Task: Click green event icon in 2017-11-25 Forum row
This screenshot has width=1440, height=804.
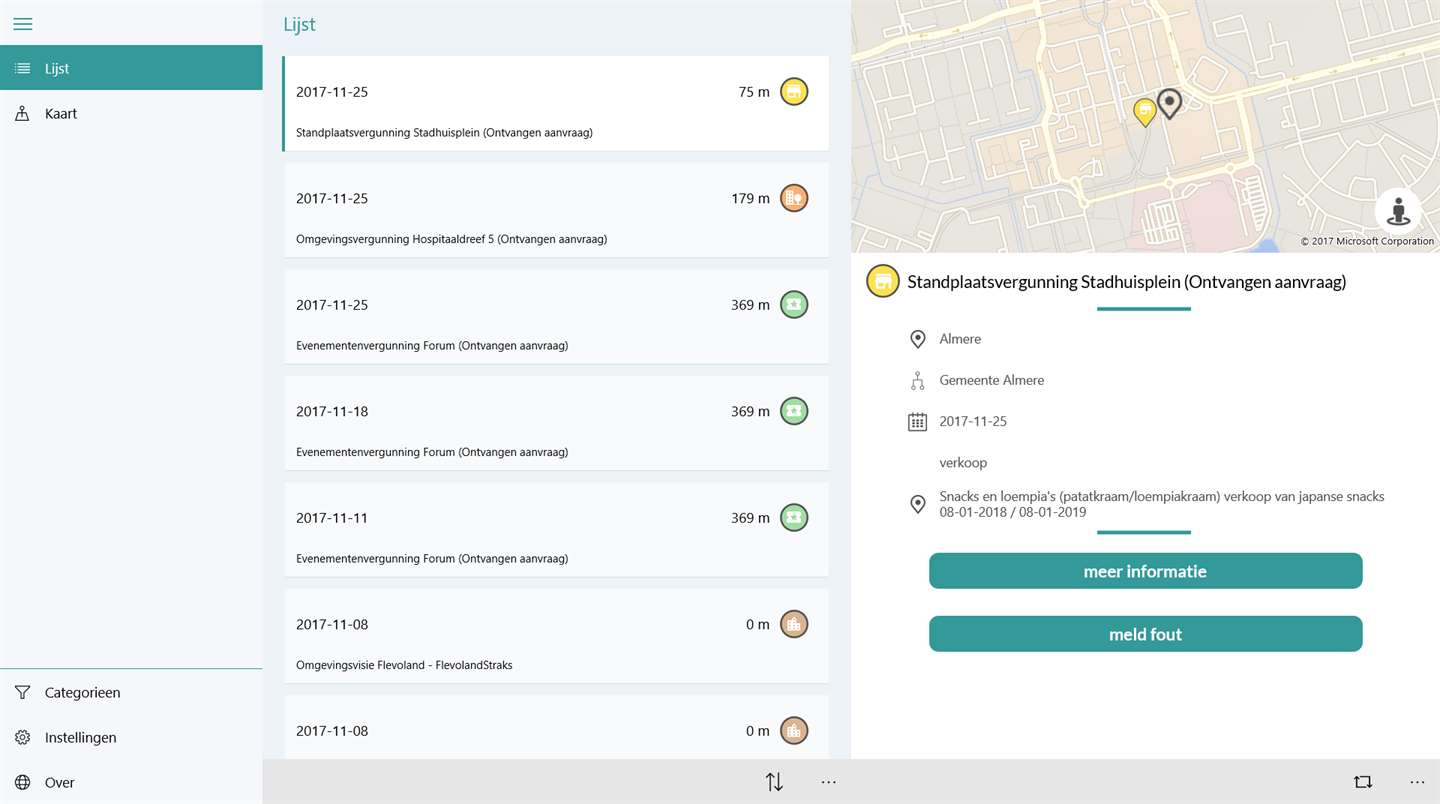Action: pyautogui.click(x=794, y=304)
